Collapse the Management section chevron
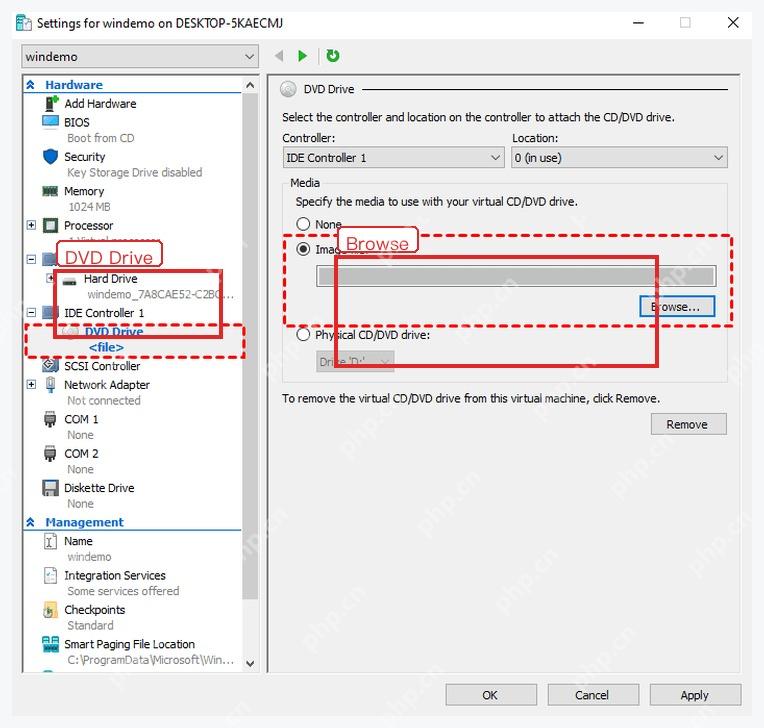This screenshot has height=728, width=764. (x=31, y=522)
